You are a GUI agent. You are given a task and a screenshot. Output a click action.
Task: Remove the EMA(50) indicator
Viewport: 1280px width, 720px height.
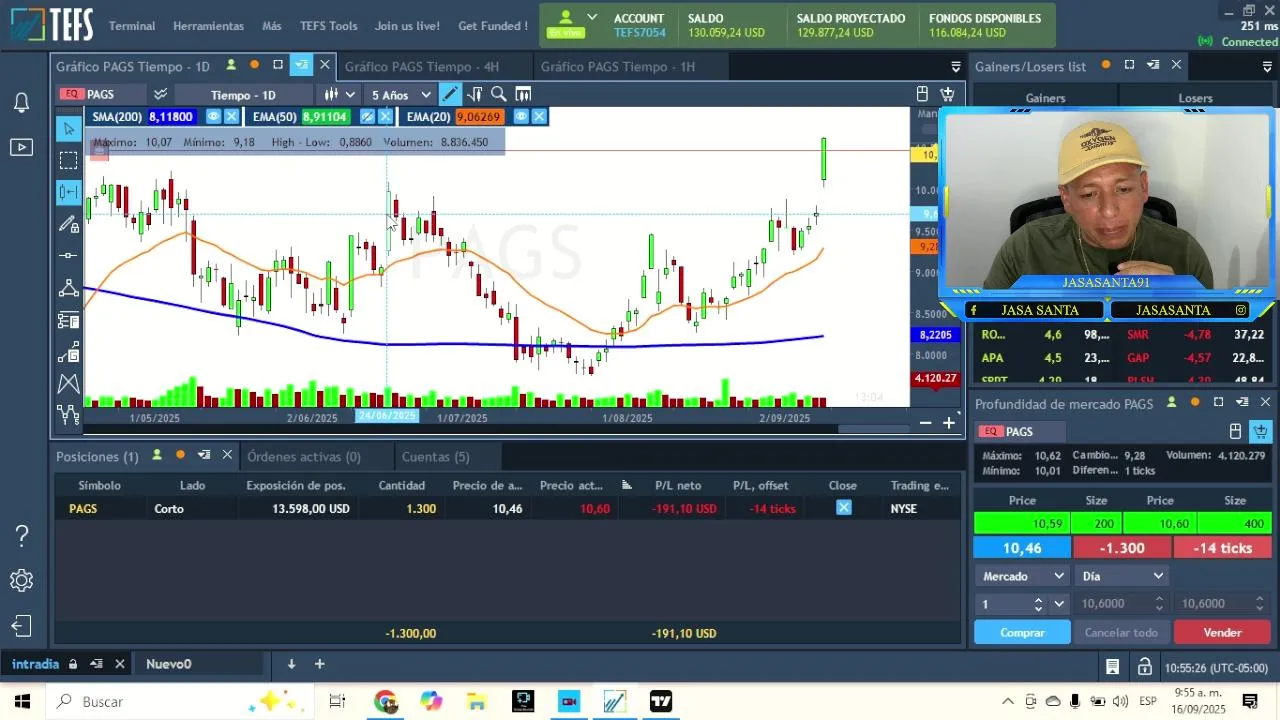(385, 116)
